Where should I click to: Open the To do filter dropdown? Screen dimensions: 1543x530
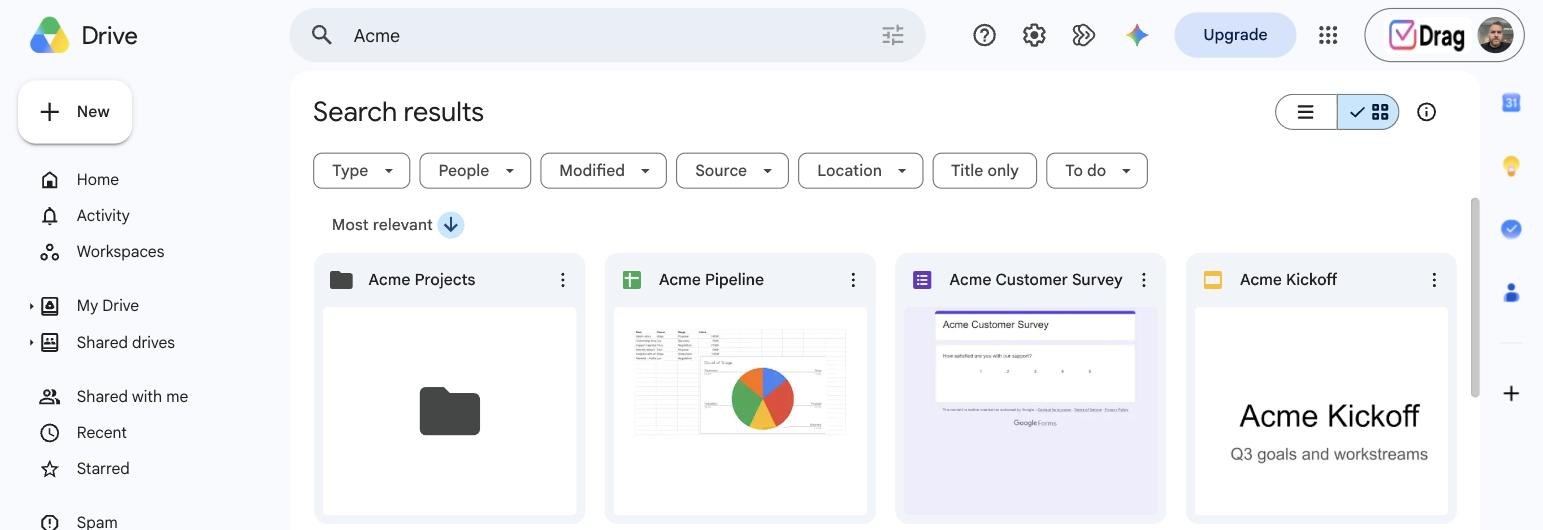(1097, 170)
